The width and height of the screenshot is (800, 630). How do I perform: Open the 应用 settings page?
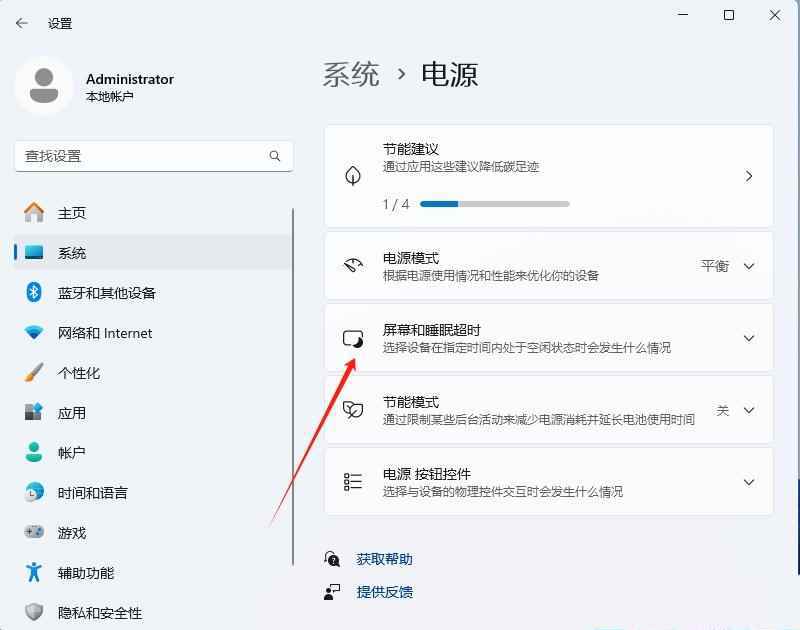(x=154, y=413)
